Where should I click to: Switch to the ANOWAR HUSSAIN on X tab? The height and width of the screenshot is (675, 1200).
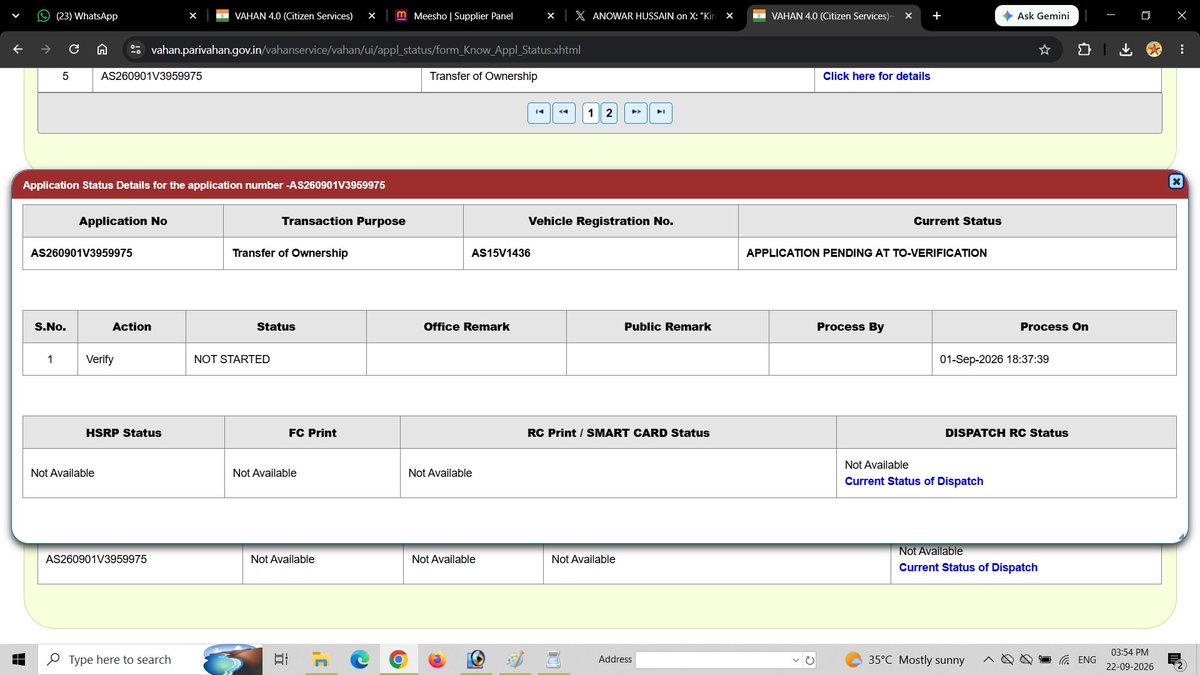(x=654, y=16)
